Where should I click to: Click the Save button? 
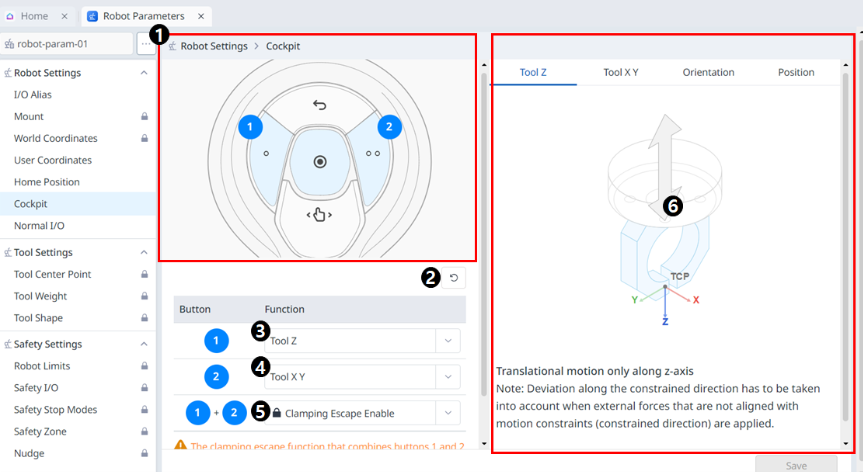(x=796, y=464)
